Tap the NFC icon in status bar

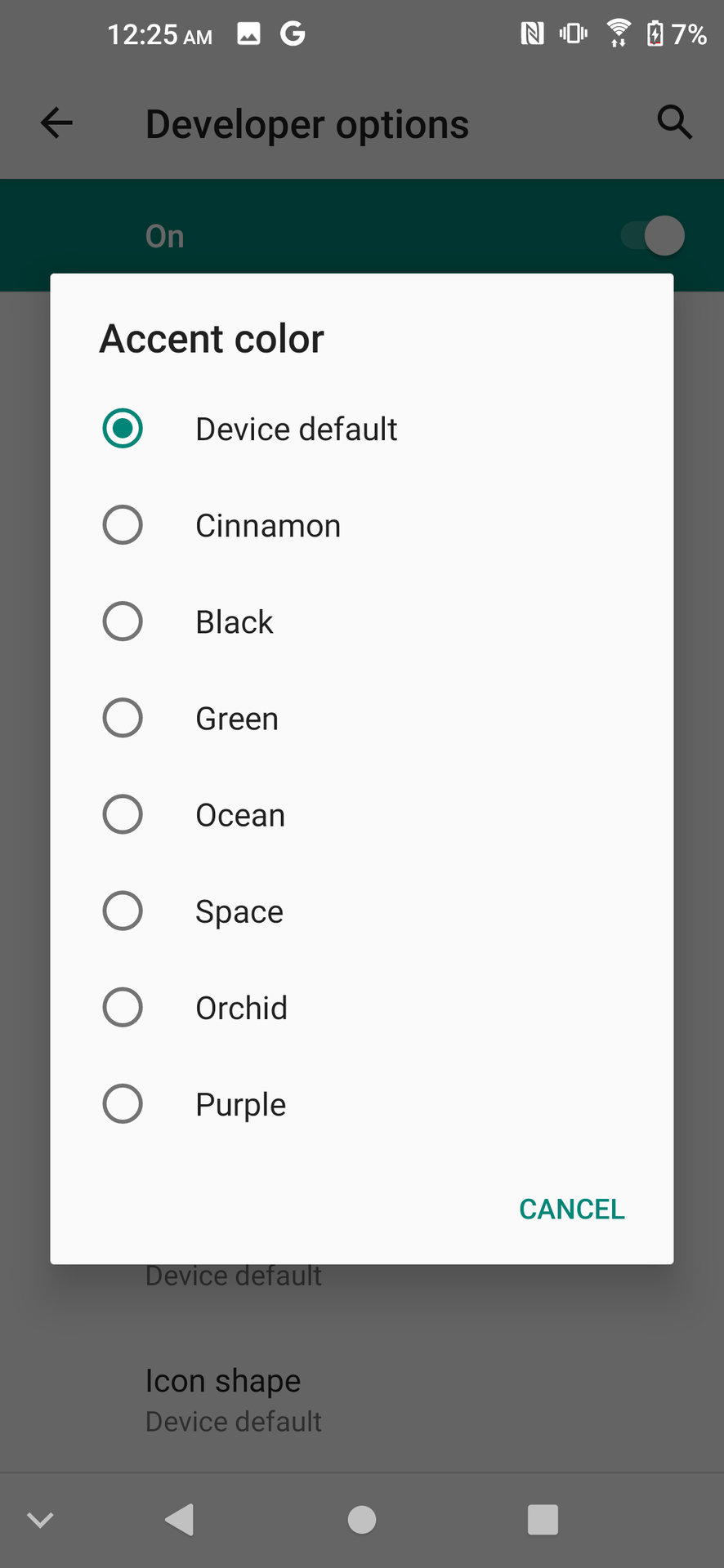pos(532,33)
